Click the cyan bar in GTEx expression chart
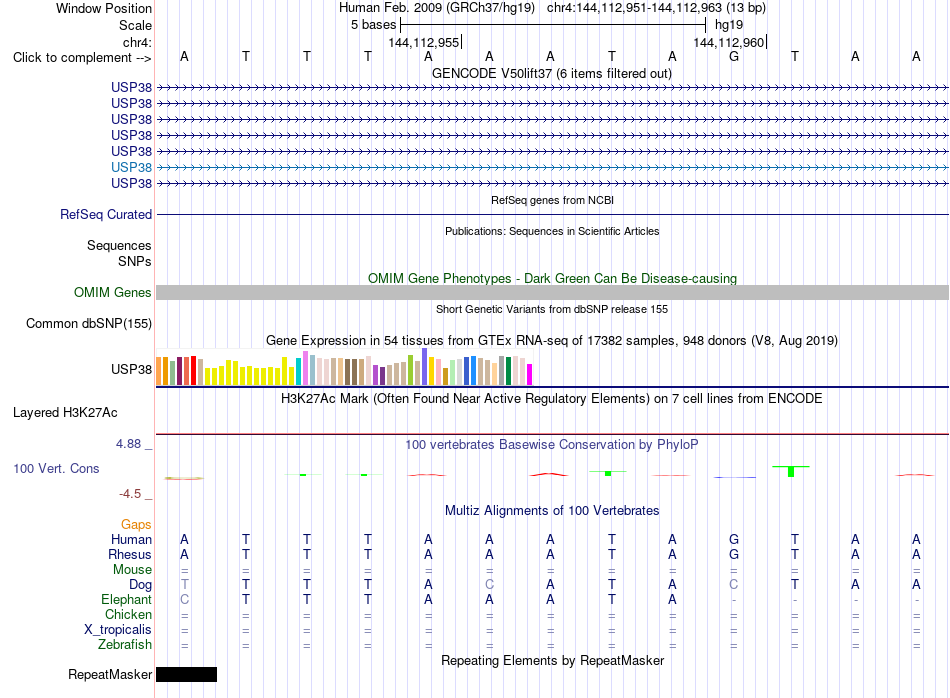Viewport: 950px width, 698px height. coord(299,372)
